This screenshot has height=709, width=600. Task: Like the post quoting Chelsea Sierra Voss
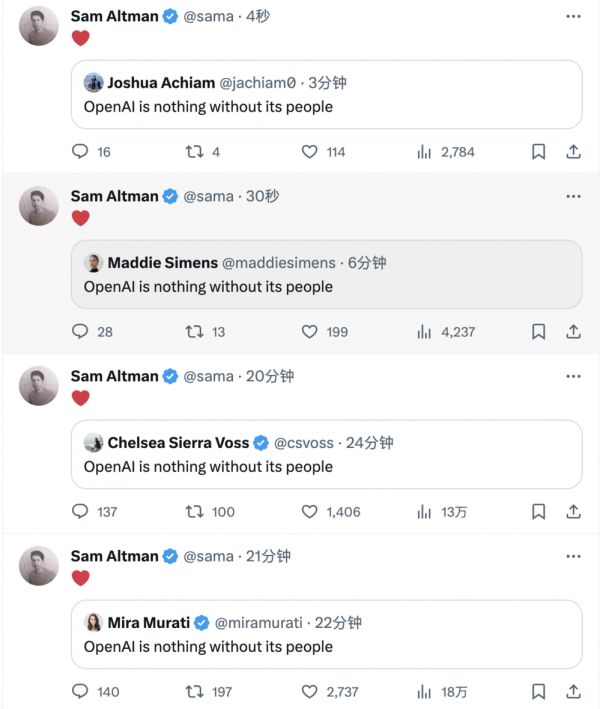point(310,512)
